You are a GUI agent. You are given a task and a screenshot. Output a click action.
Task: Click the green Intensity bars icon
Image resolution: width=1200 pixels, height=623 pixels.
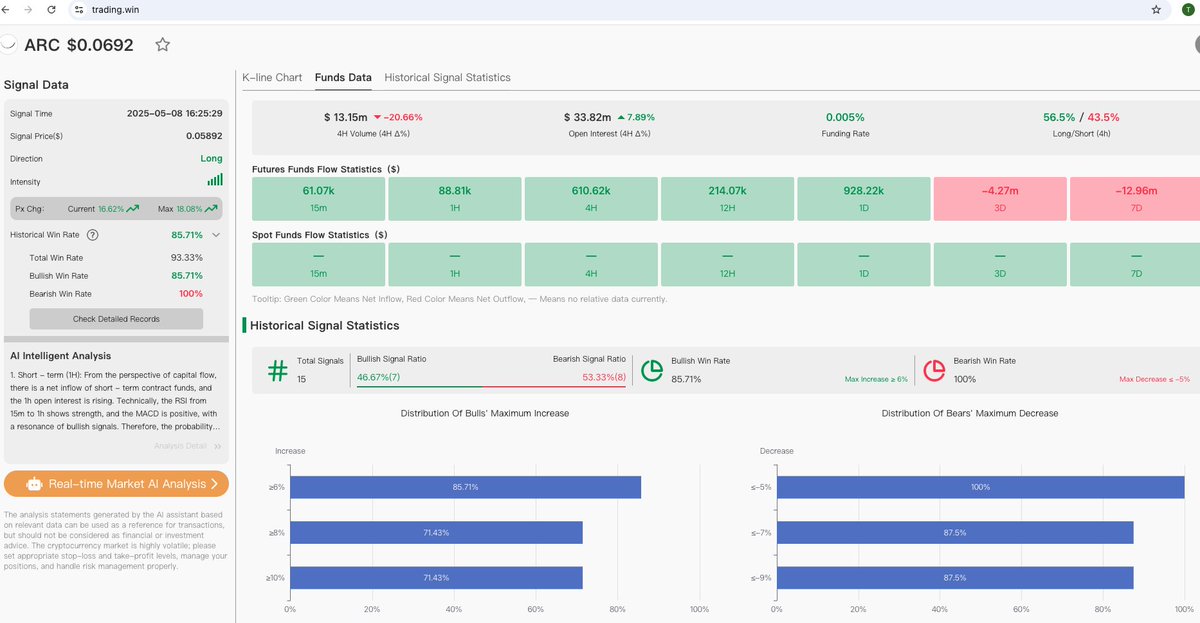click(x=215, y=181)
